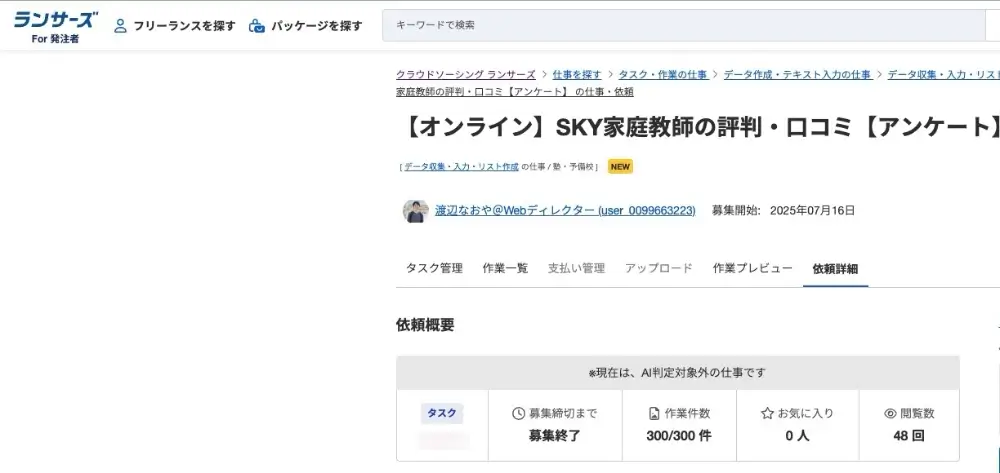Switch to the タスク管理 tab
Image resolution: width=1000 pixels, height=473 pixels.
434,268
